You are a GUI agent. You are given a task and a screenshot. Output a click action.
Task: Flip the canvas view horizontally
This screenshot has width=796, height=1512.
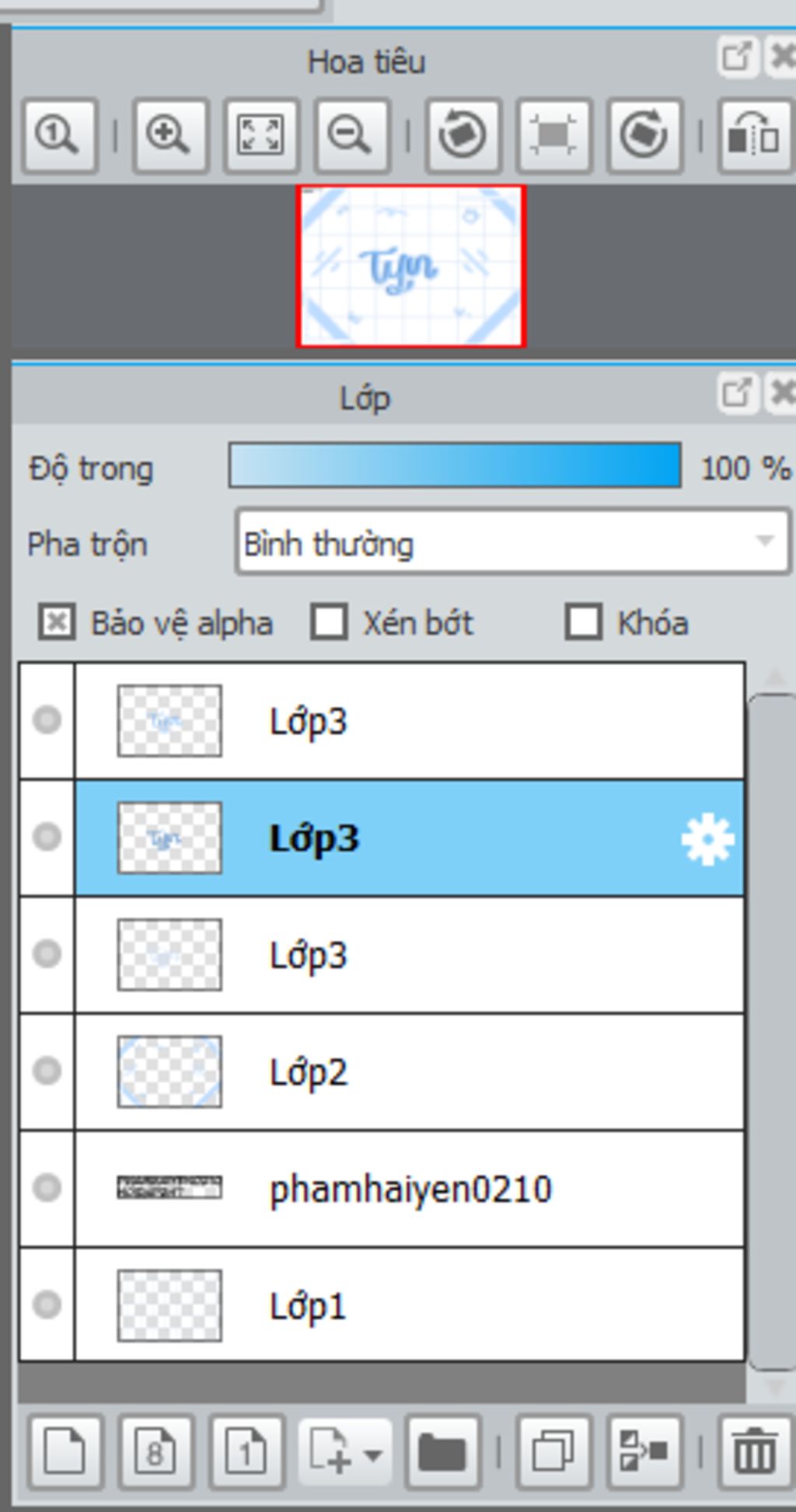click(754, 135)
